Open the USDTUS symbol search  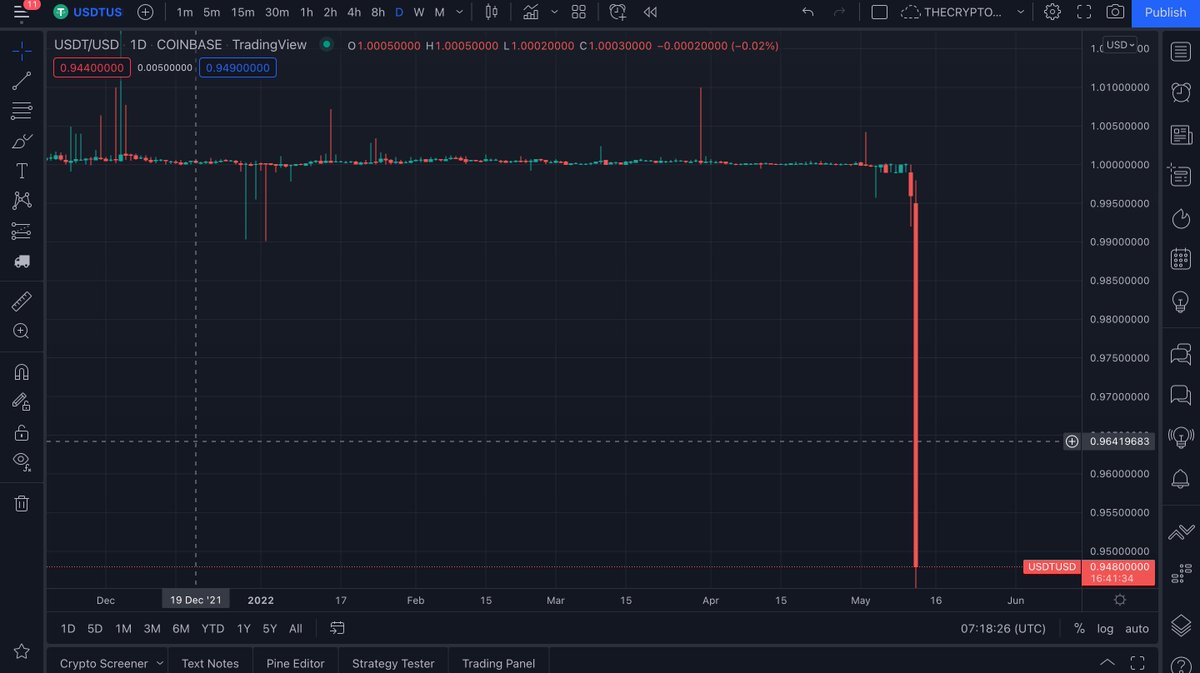pyautogui.click(x=87, y=12)
